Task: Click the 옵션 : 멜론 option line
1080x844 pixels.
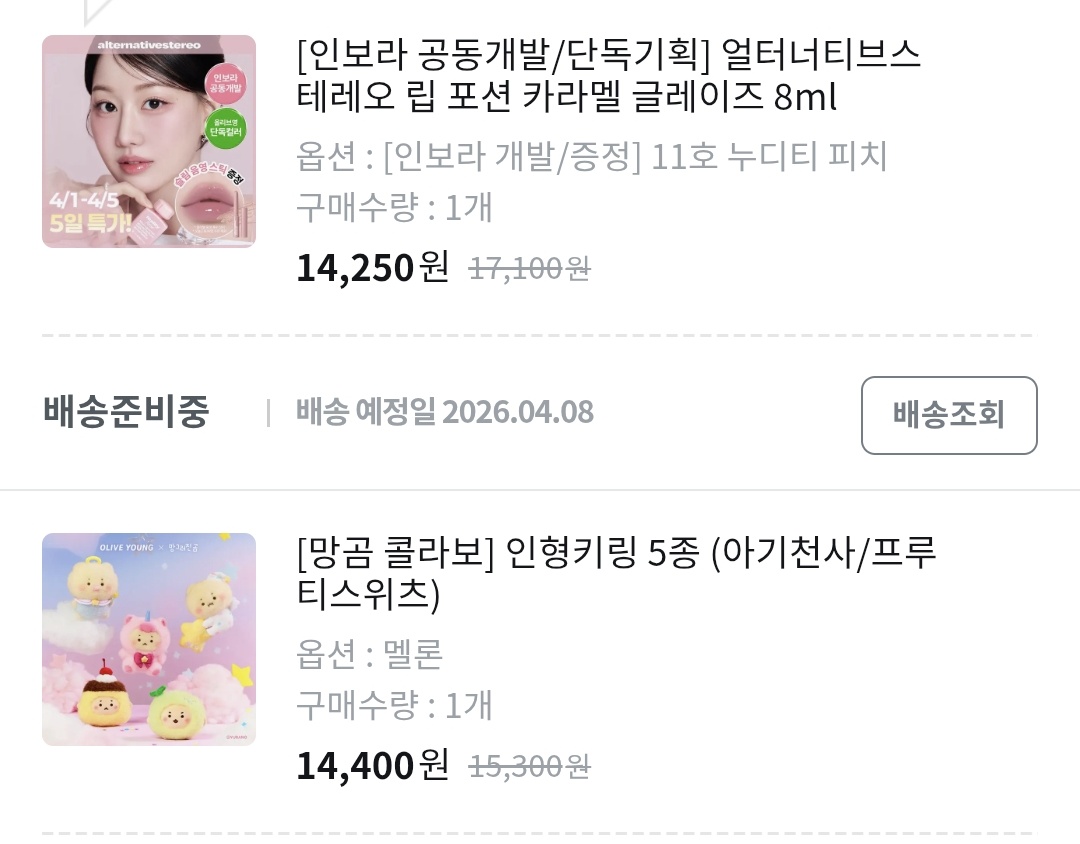Action: tap(369, 655)
